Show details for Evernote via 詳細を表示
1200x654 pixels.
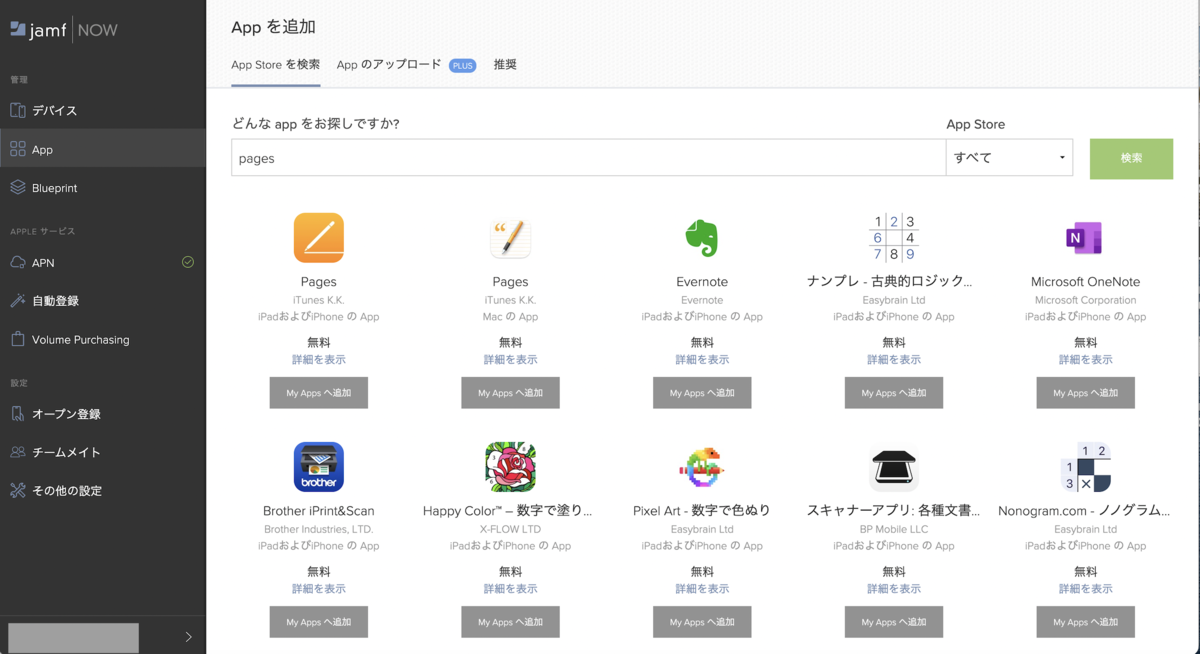(x=701, y=358)
